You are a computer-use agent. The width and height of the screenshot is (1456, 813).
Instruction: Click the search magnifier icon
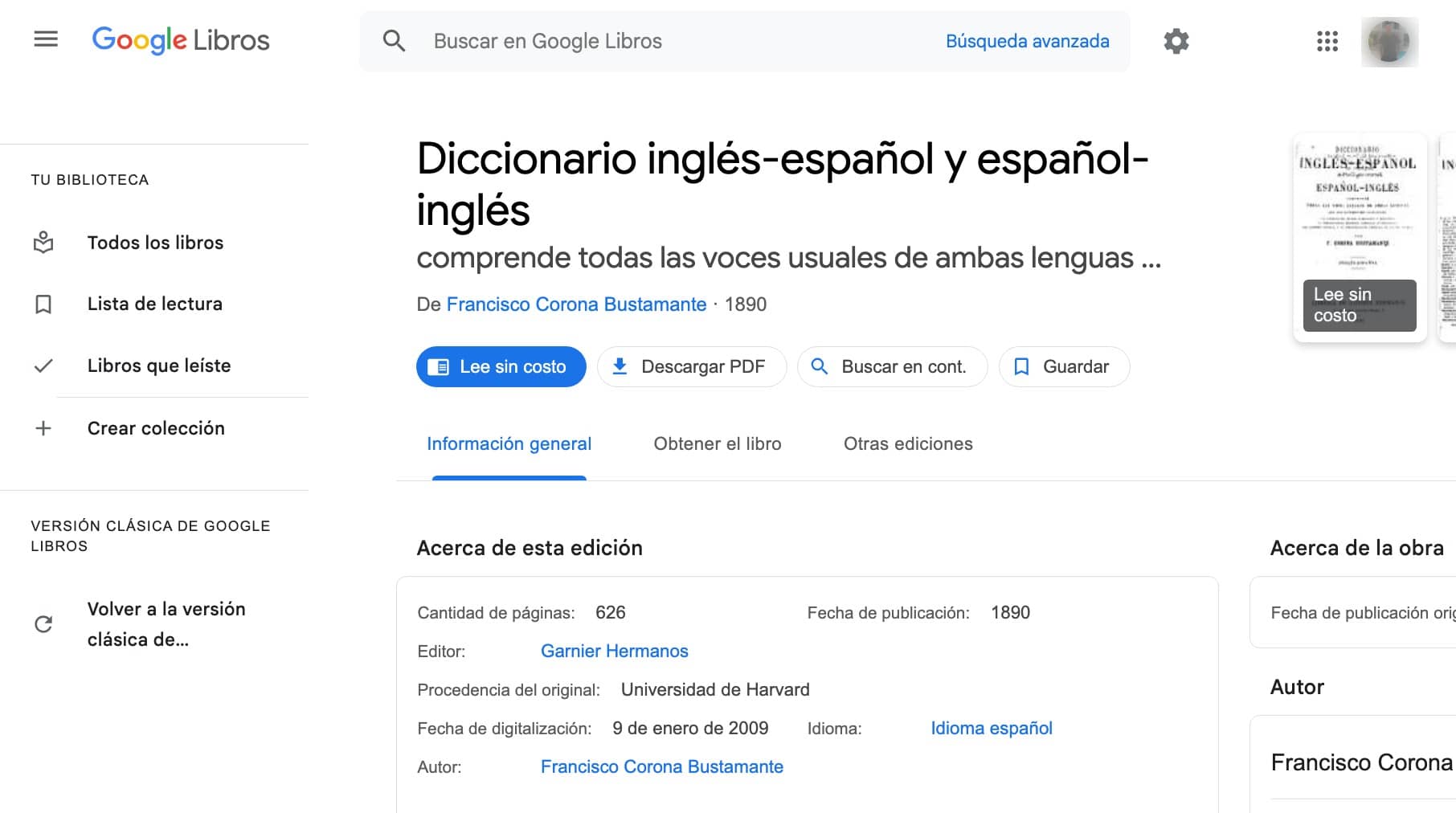click(x=394, y=41)
